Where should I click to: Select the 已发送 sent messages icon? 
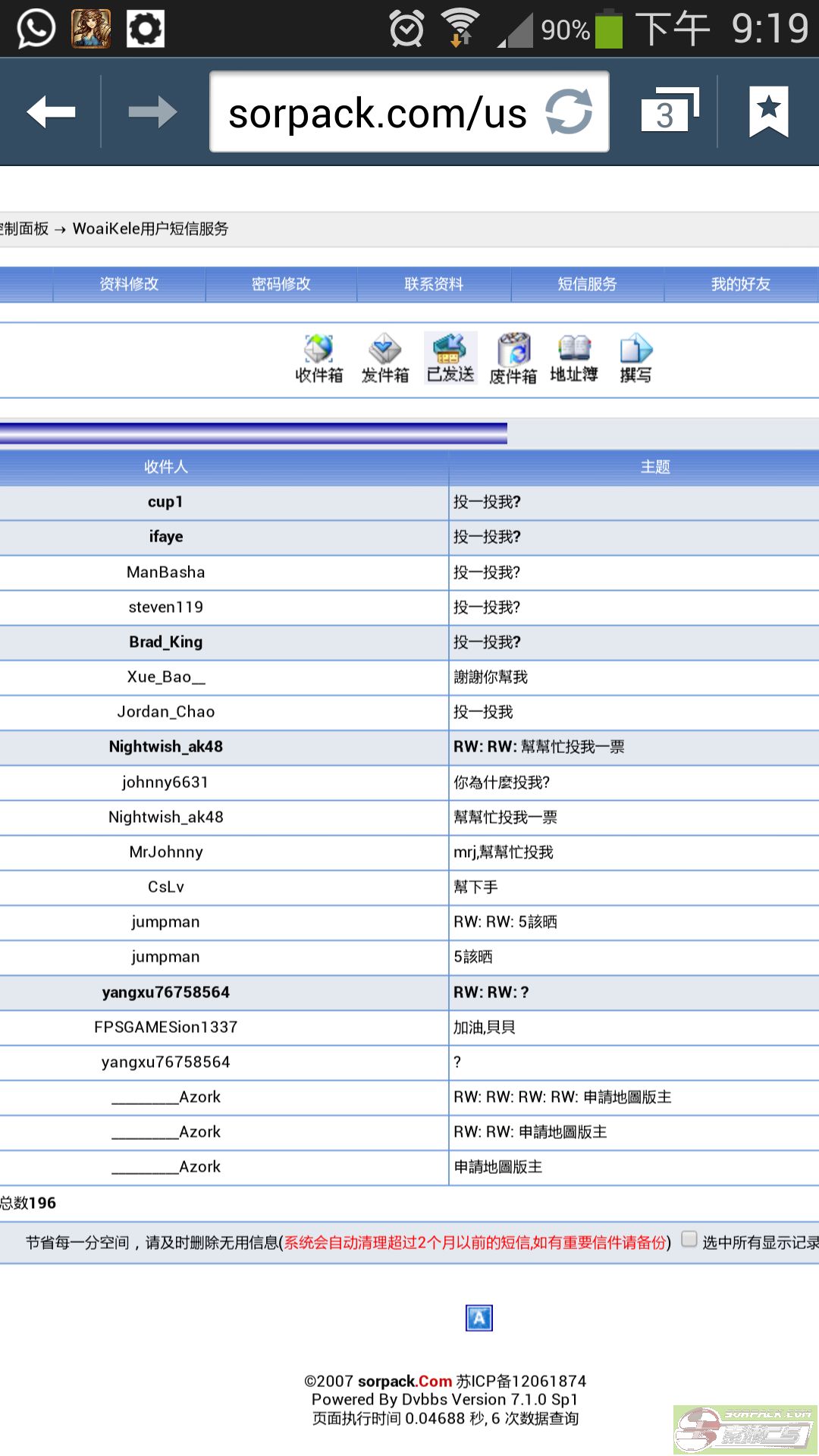[450, 358]
